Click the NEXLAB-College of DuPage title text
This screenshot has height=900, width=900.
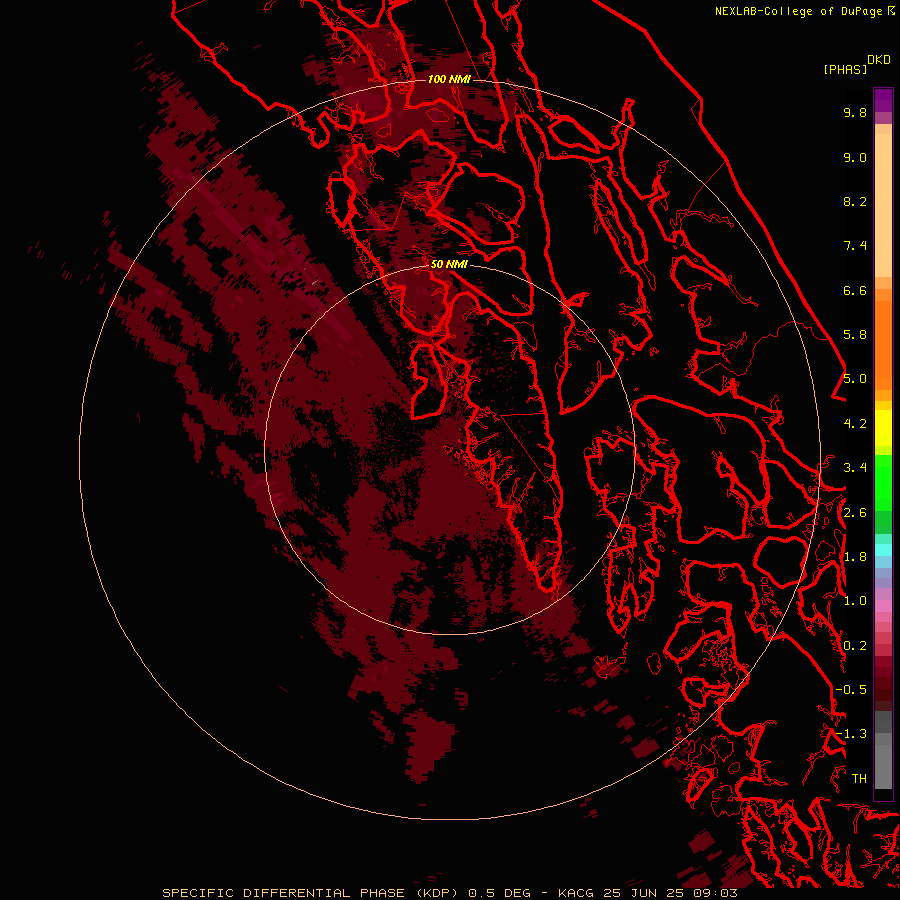[798, 11]
